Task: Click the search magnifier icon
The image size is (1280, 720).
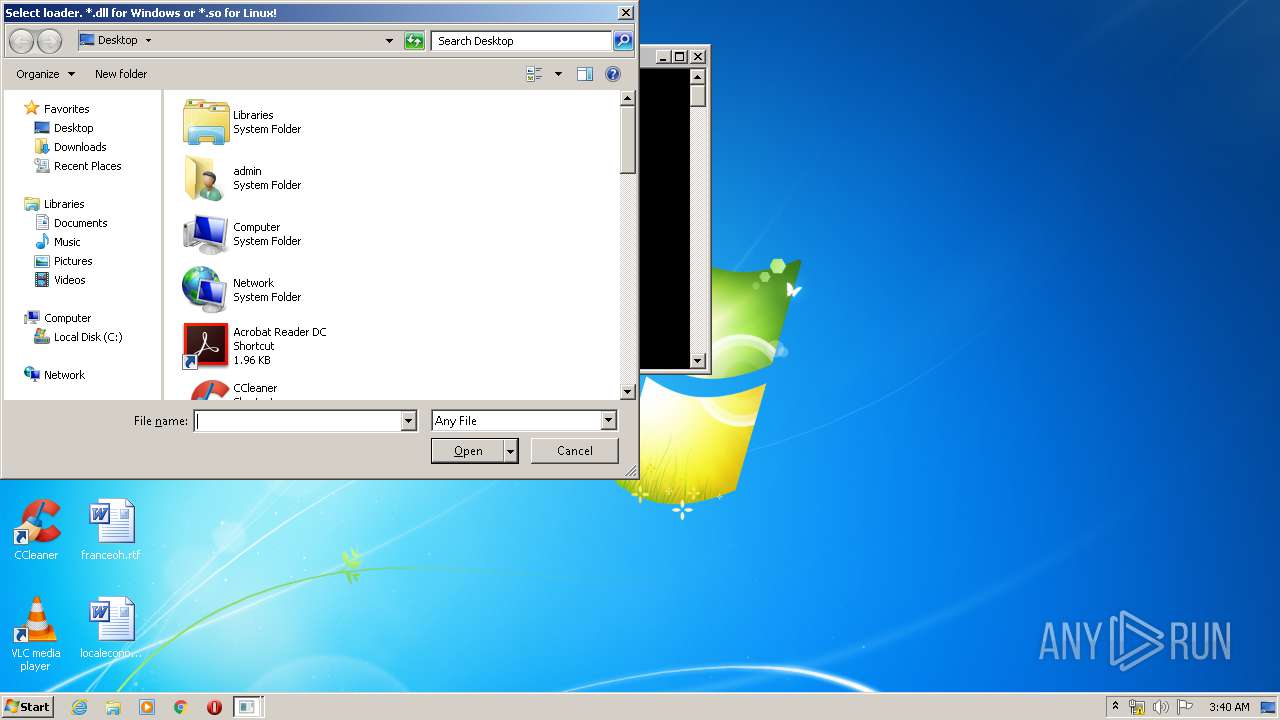Action: (x=623, y=41)
